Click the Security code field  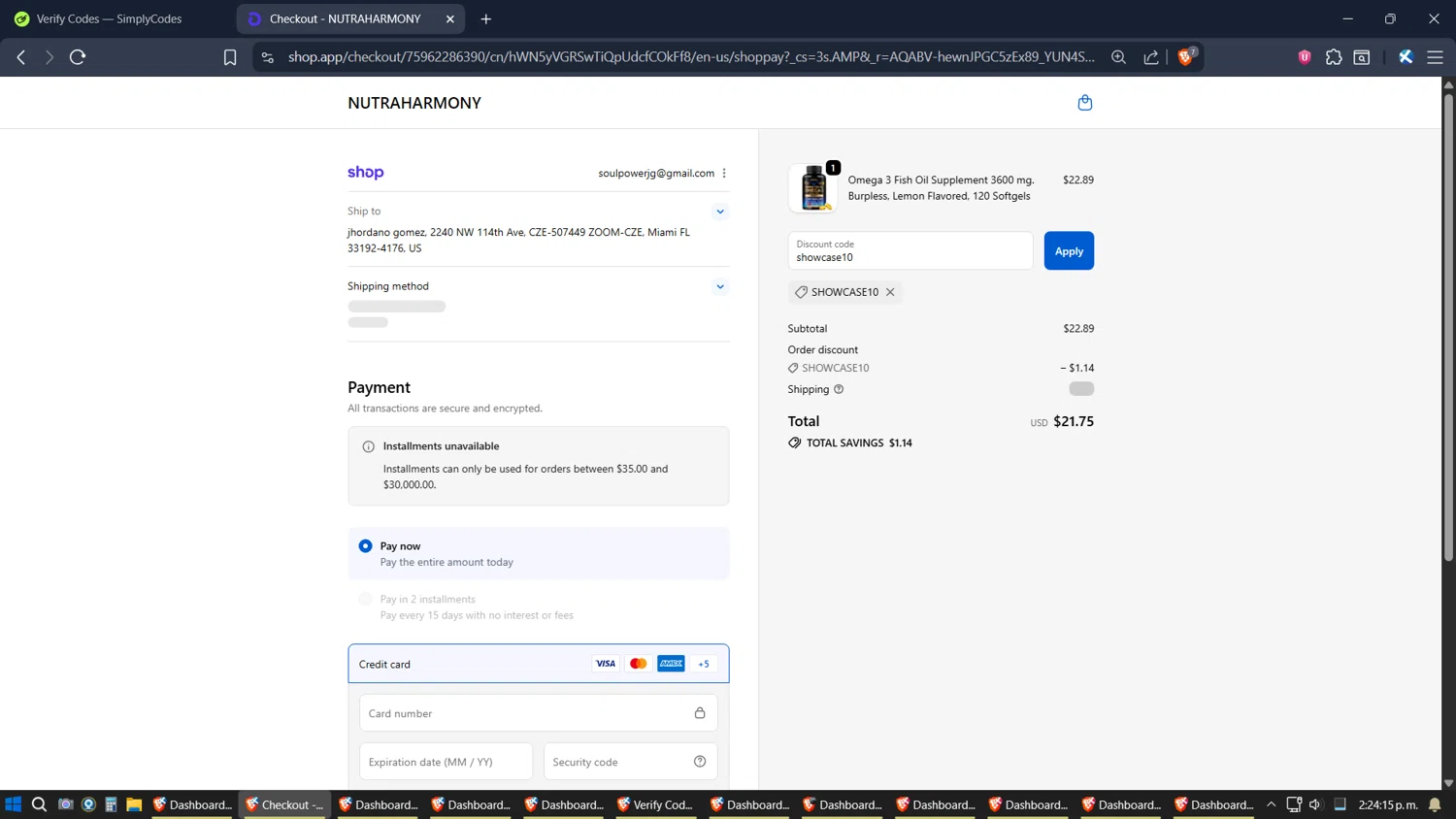click(630, 762)
